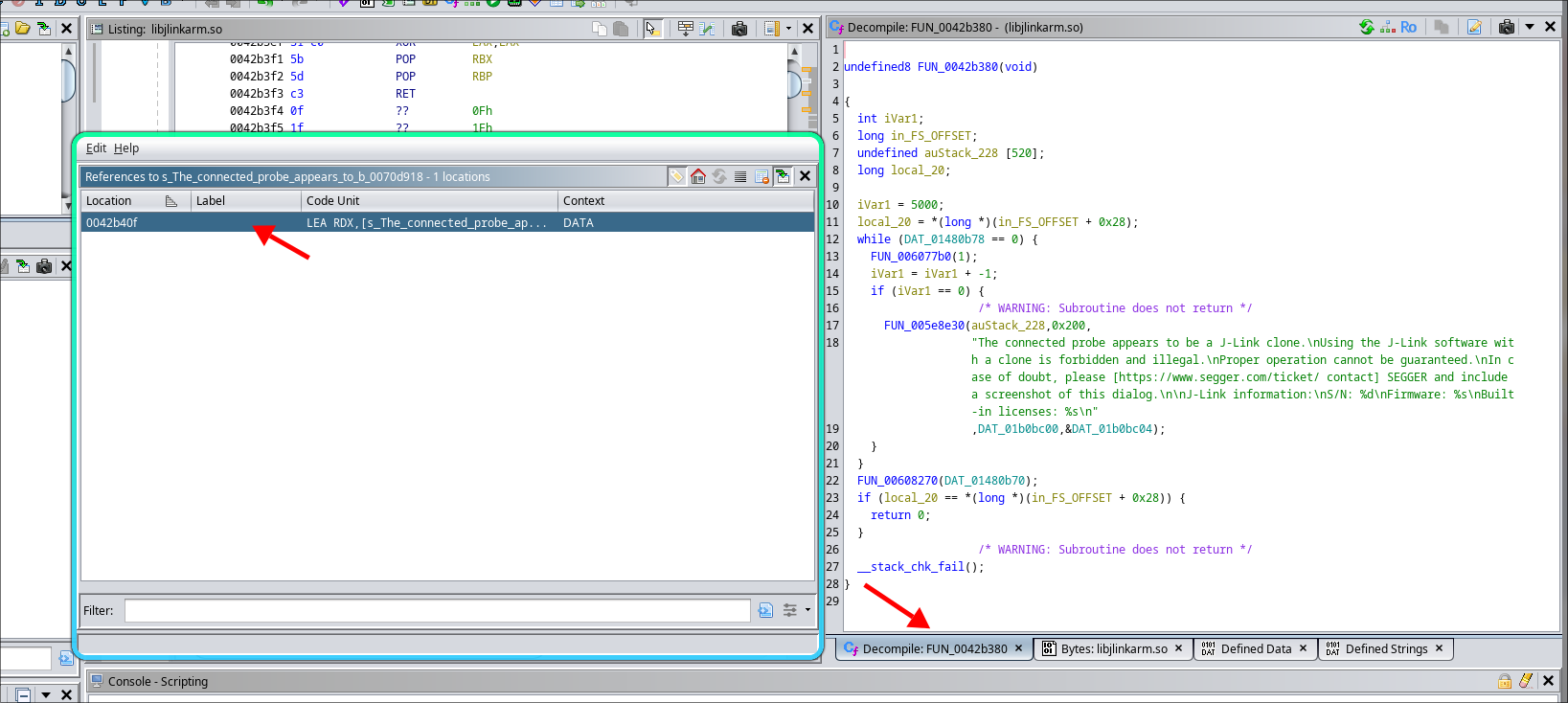1568x703 pixels.
Task: Click the tag icon in the References toolbar
Action: pos(677,176)
